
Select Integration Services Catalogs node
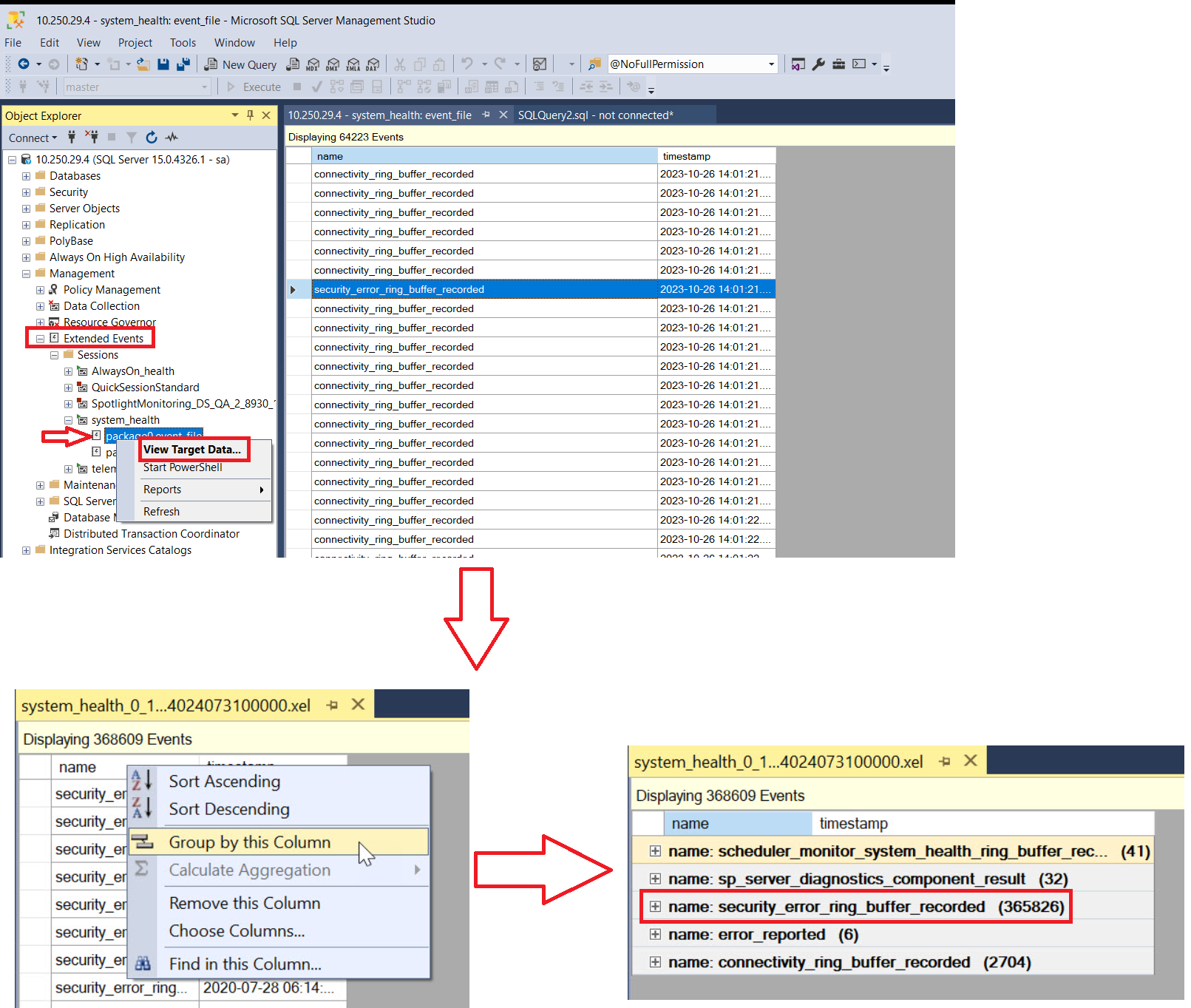[120, 550]
